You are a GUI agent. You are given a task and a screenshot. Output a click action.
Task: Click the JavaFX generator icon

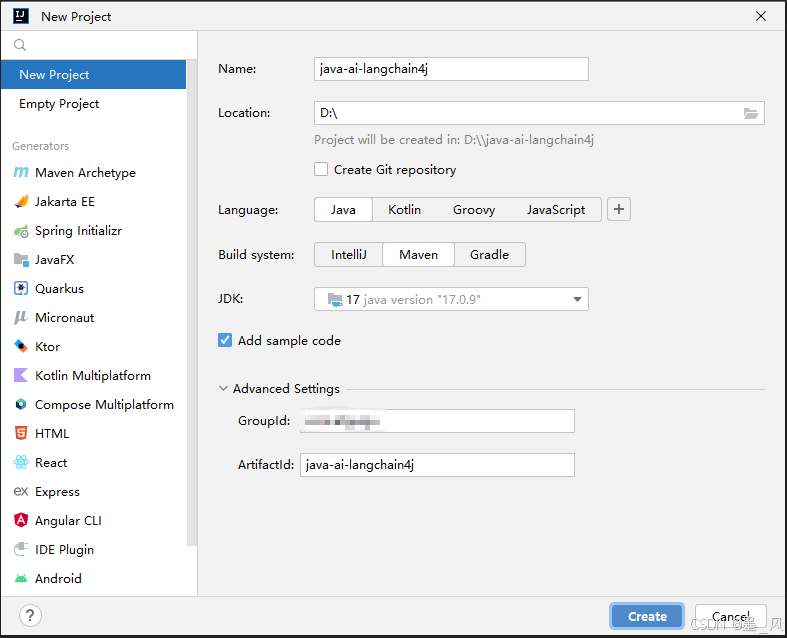(21, 260)
